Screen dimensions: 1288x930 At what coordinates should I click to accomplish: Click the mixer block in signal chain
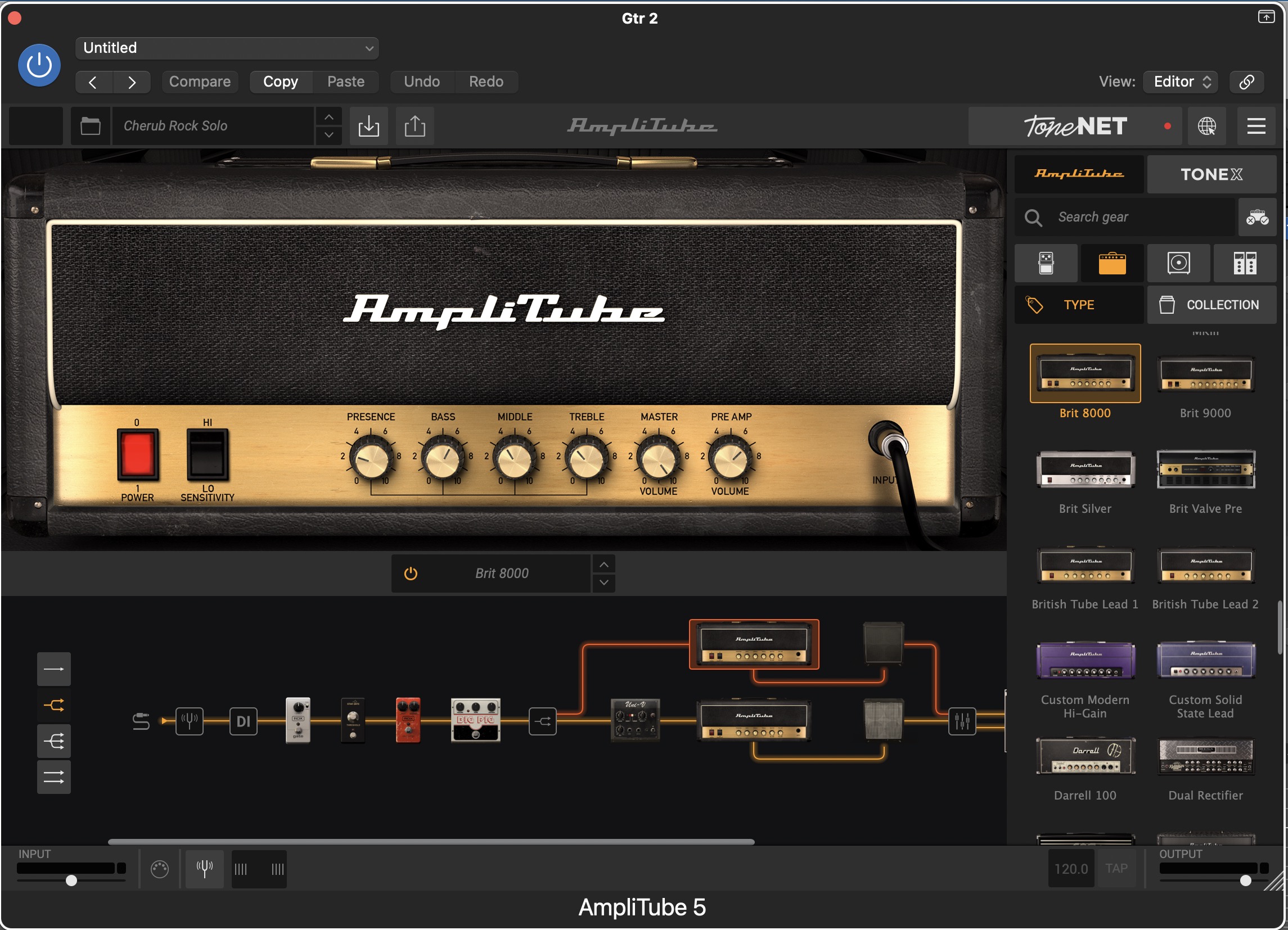point(961,721)
